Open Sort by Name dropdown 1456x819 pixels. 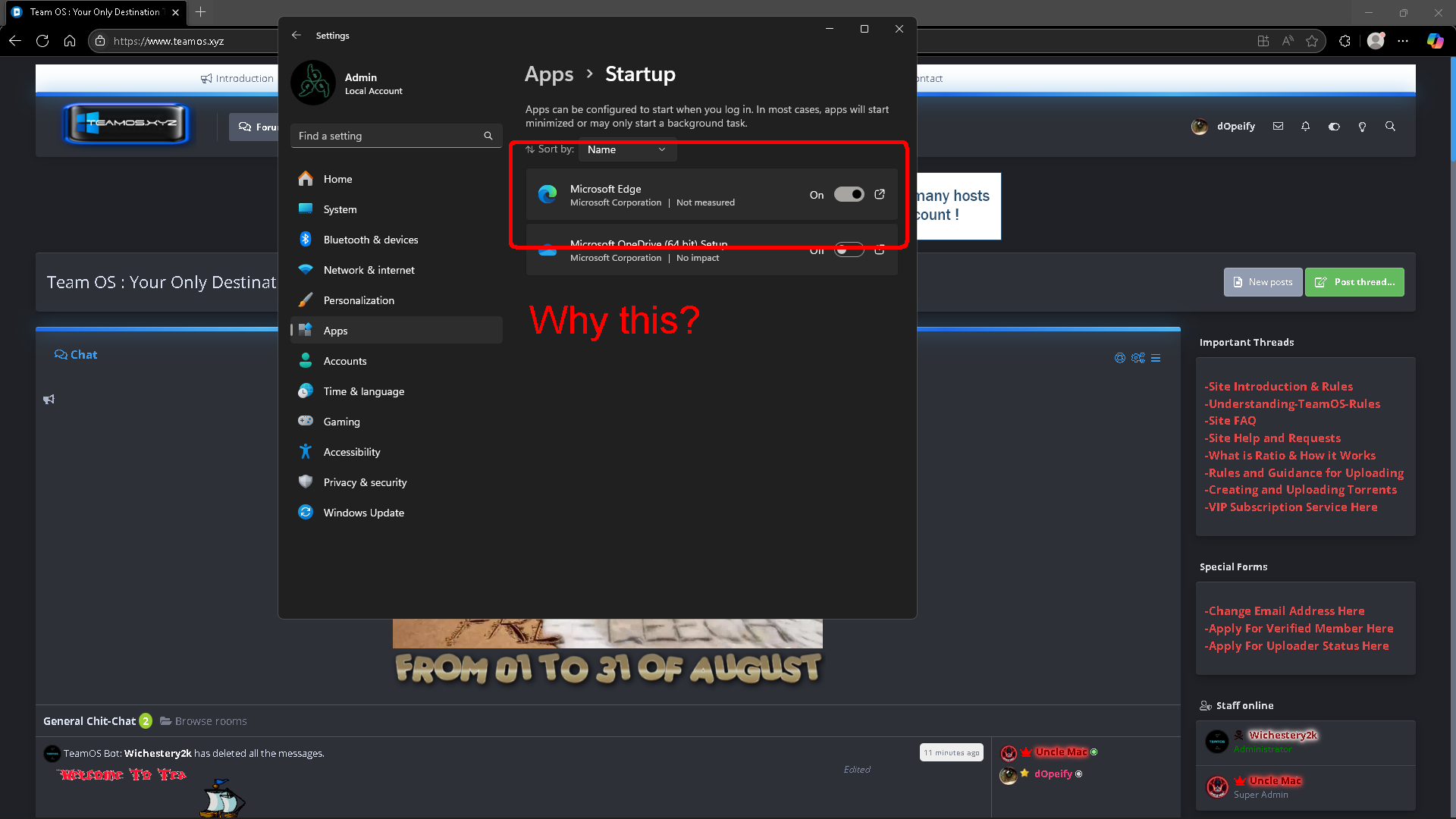point(627,149)
